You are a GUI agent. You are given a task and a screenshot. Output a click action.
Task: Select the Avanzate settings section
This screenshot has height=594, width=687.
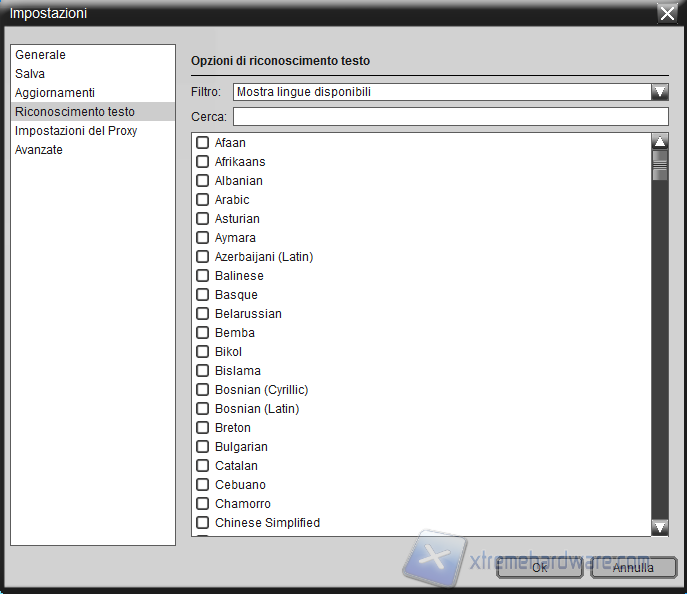[39, 150]
